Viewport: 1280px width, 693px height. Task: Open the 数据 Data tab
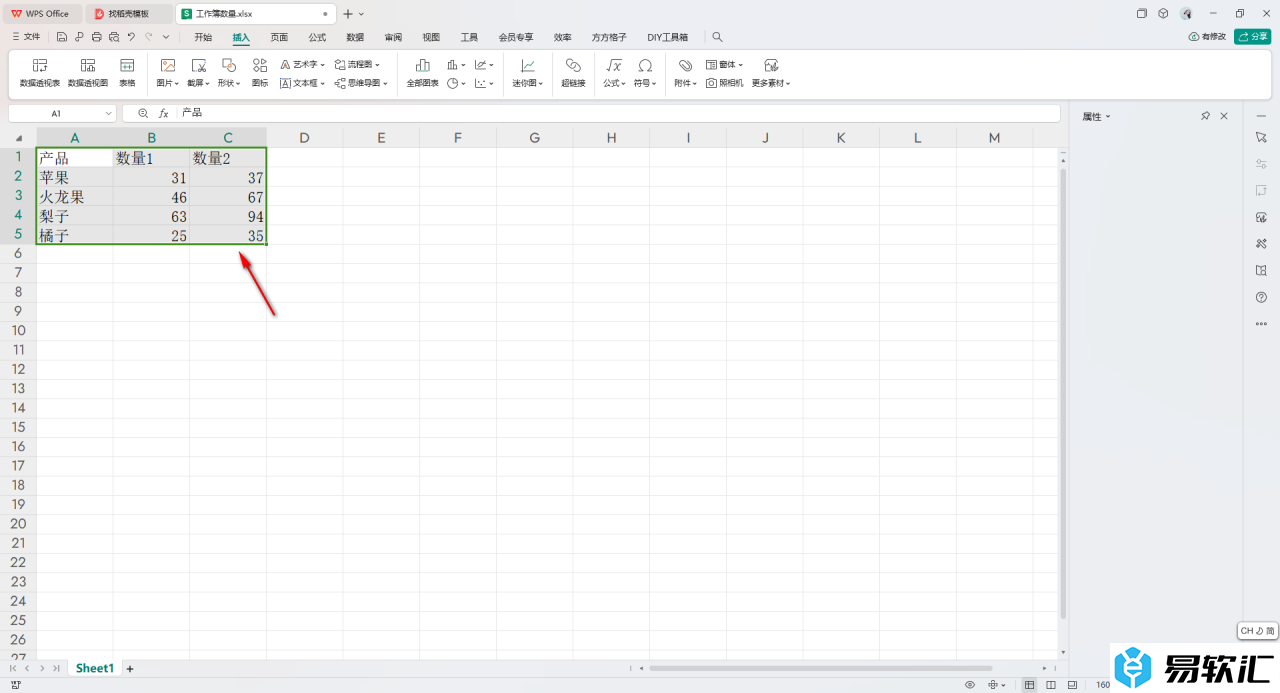click(x=355, y=37)
